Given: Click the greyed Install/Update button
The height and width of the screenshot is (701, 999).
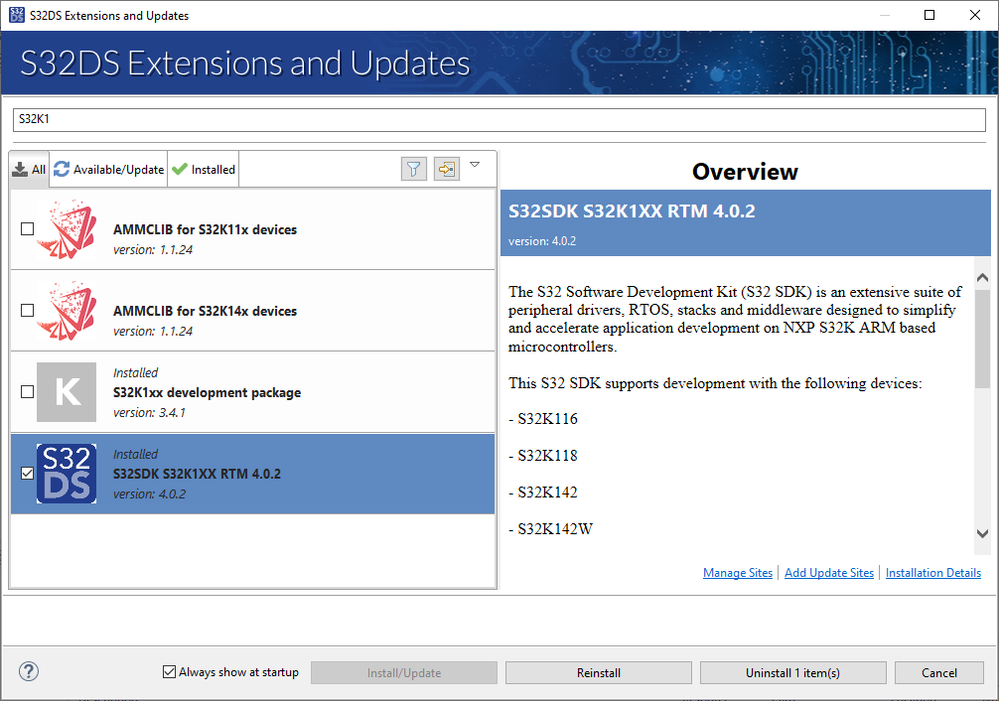Looking at the screenshot, I should pos(404,672).
